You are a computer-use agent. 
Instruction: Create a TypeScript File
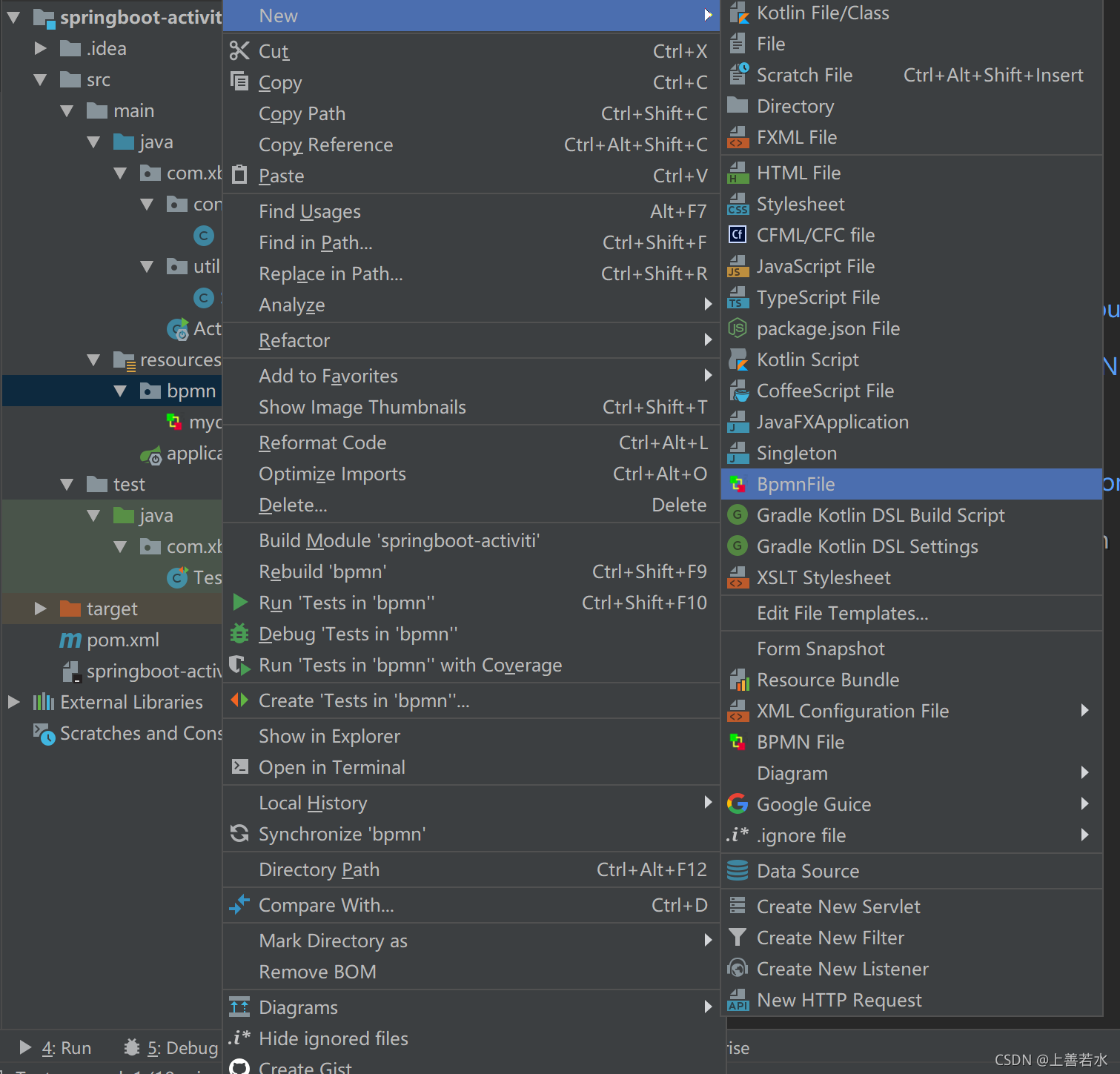coord(818,297)
